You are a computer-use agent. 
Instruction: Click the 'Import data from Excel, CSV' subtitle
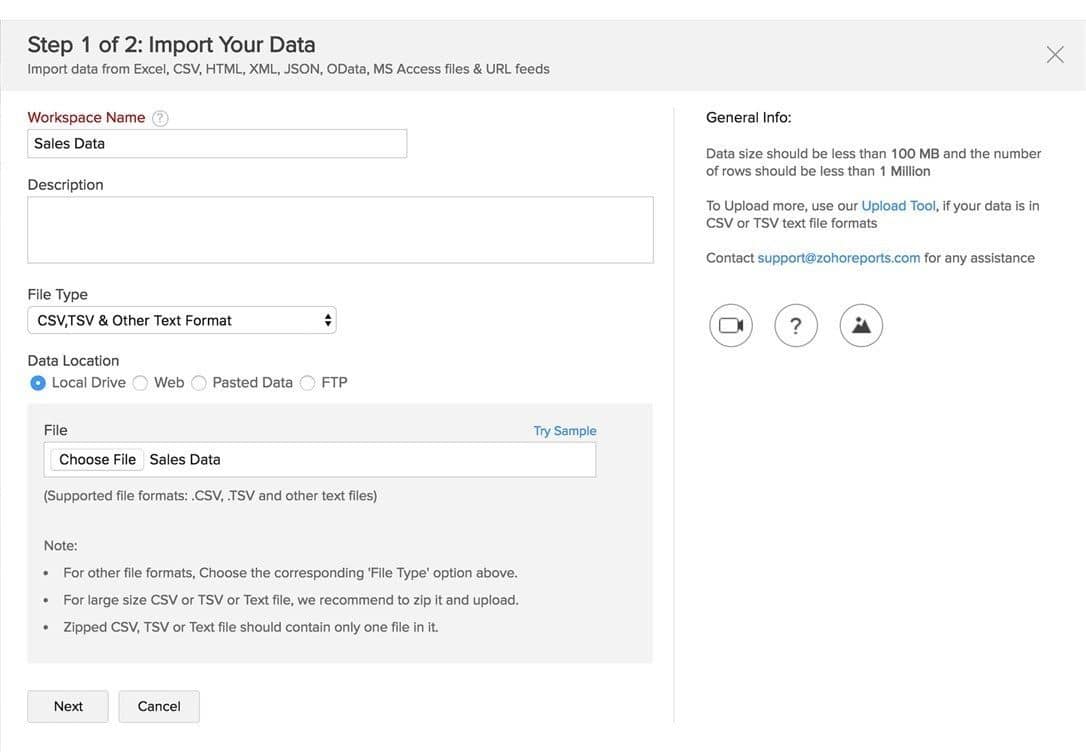pos(288,69)
